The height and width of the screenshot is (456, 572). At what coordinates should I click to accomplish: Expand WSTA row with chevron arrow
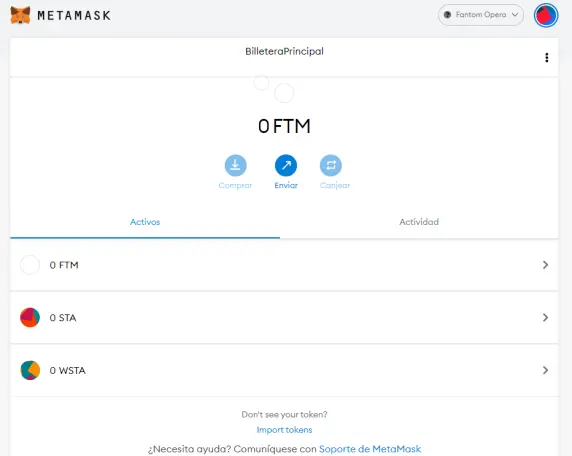pos(545,370)
